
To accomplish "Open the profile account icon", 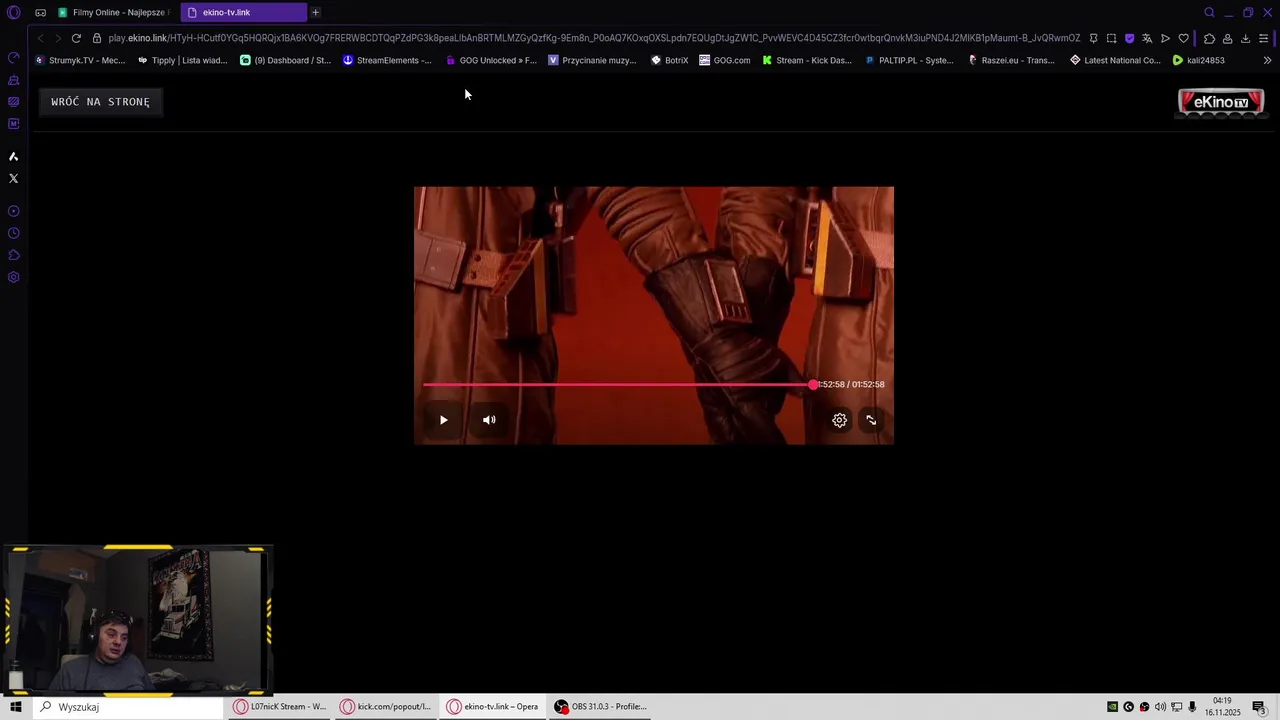I will click(1227, 38).
